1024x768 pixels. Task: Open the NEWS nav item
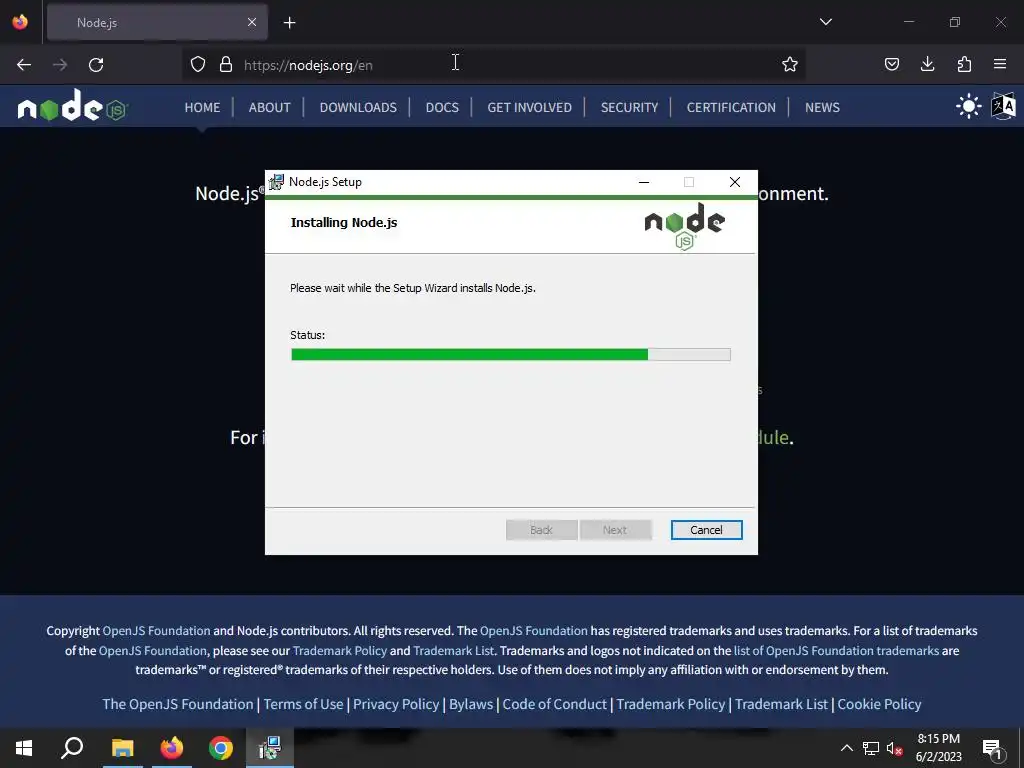822,107
